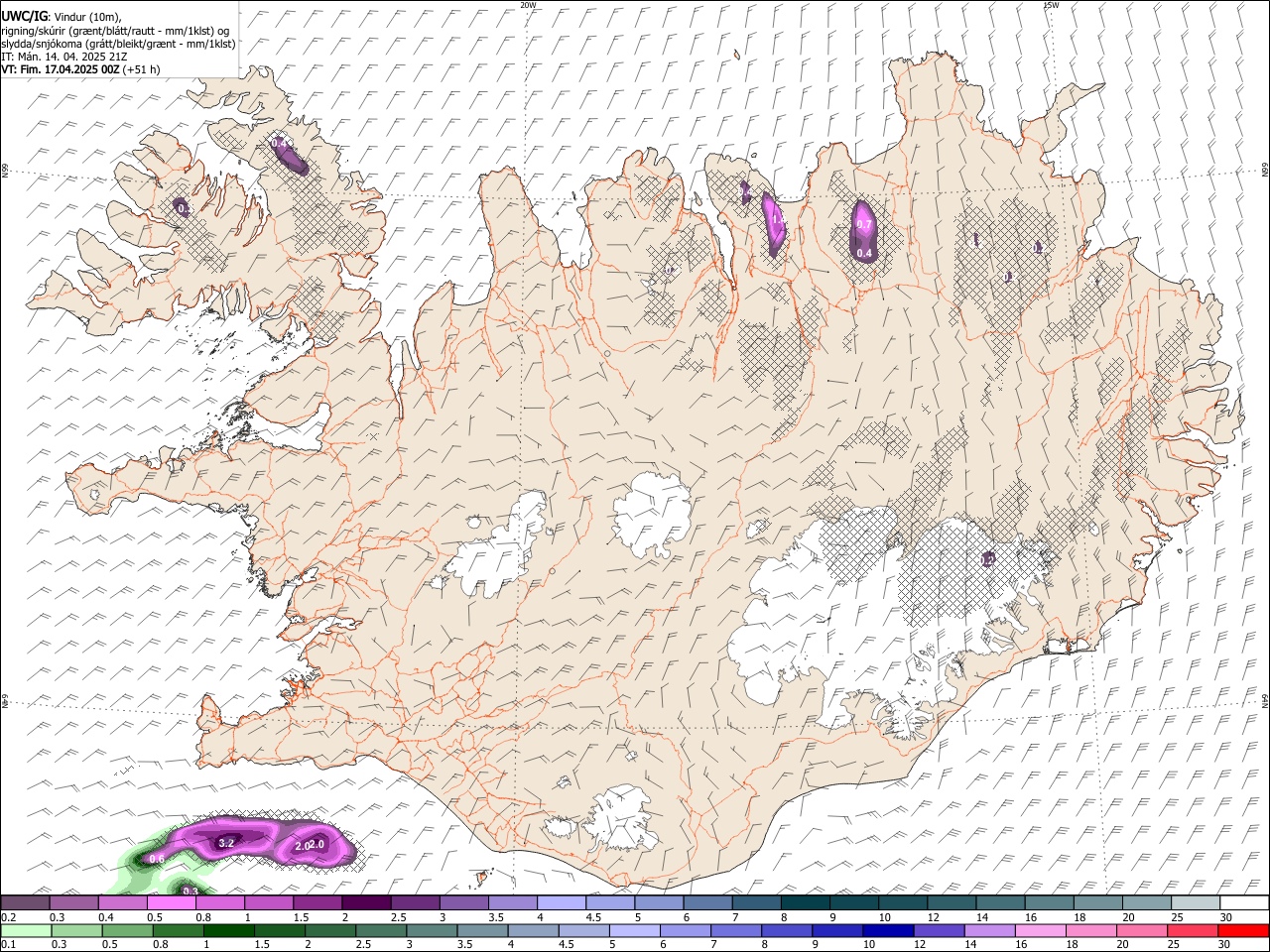Pick the purple 12 swatch, bottom legend row
The width and height of the screenshot is (1270, 952).
939,930
